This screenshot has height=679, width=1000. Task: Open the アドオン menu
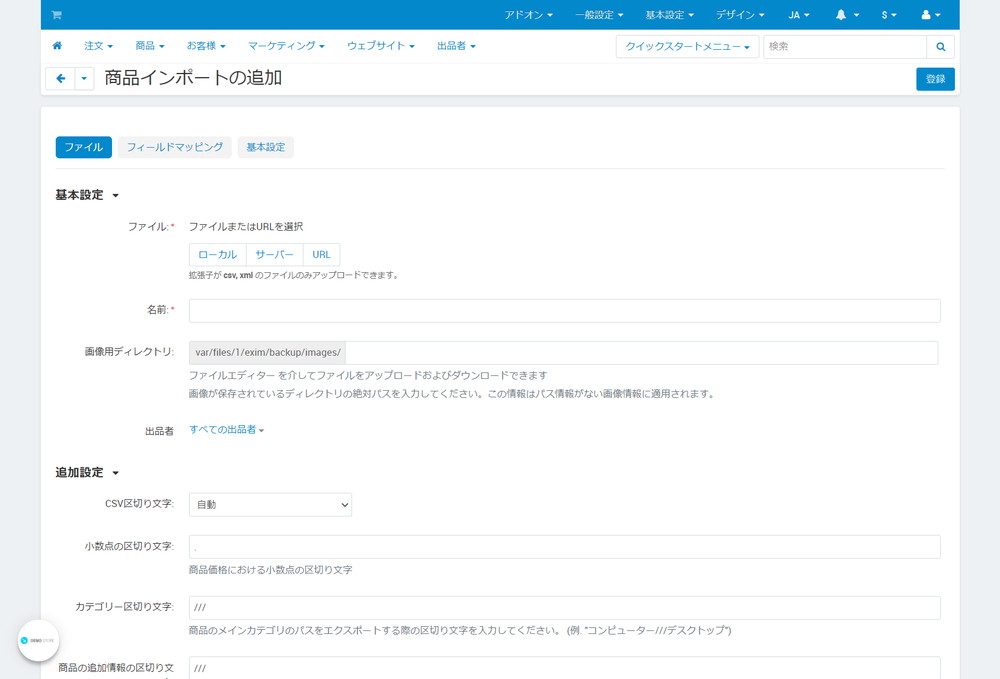(528, 15)
